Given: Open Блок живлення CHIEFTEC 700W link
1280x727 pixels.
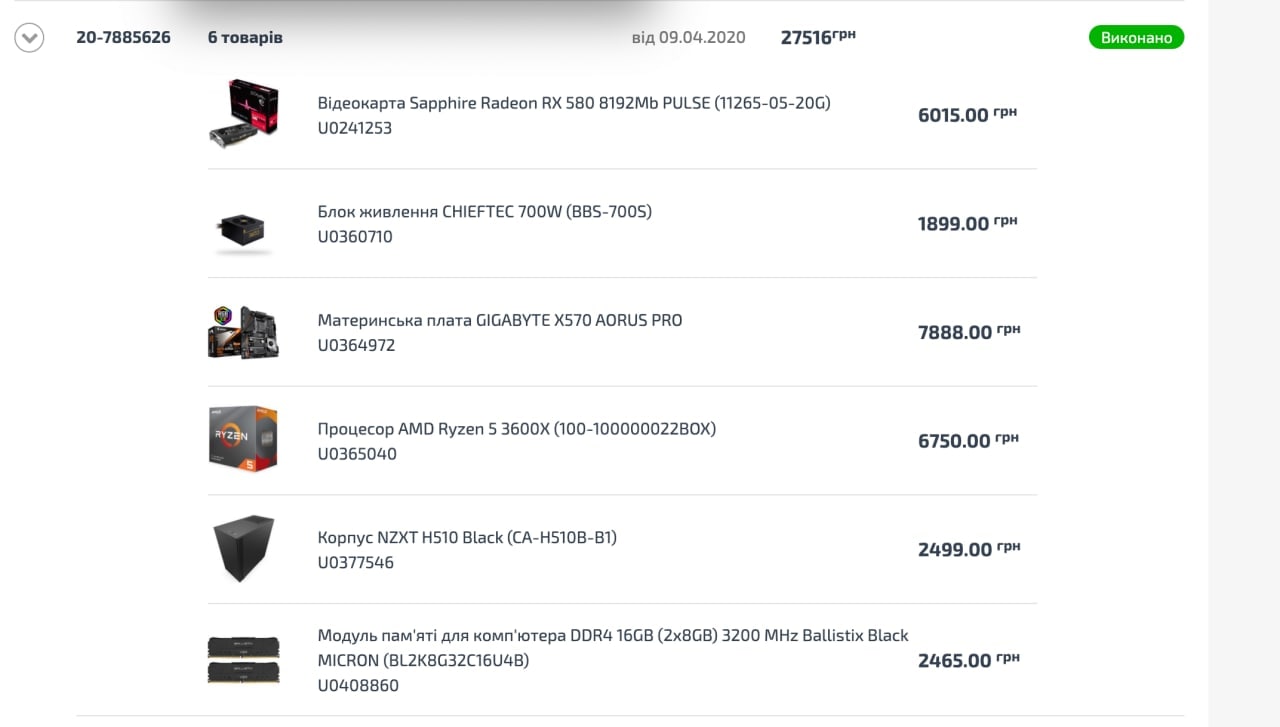Looking at the screenshot, I should (484, 212).
